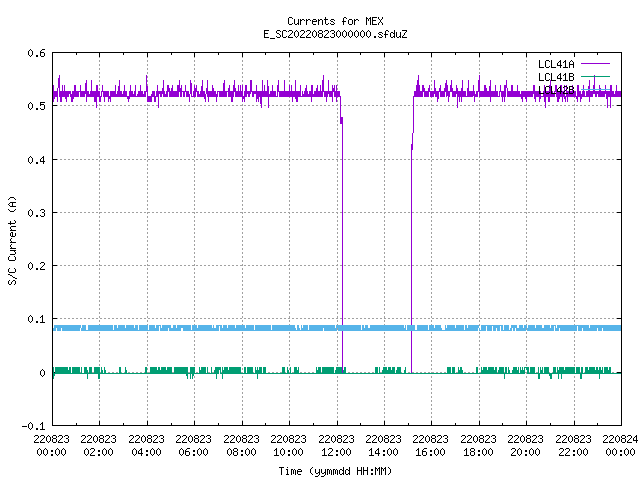Click the LCL41A legend label

tap(556, 64)
